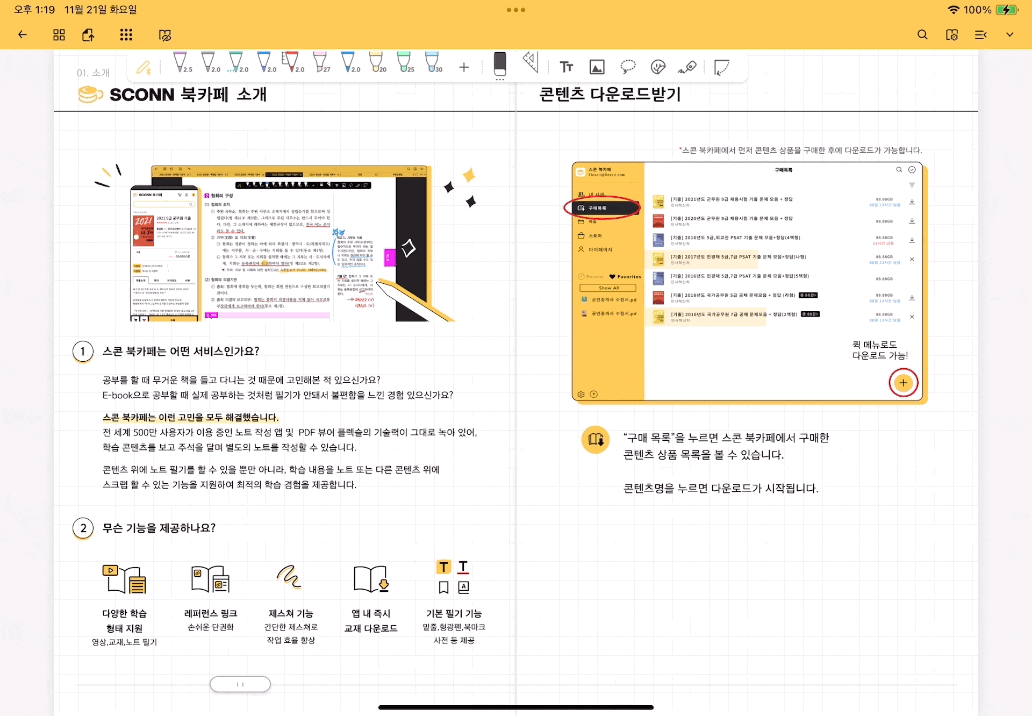Go back with the left arrow
The height and width of the screenshot is (716, 1032).
(23, 35)
